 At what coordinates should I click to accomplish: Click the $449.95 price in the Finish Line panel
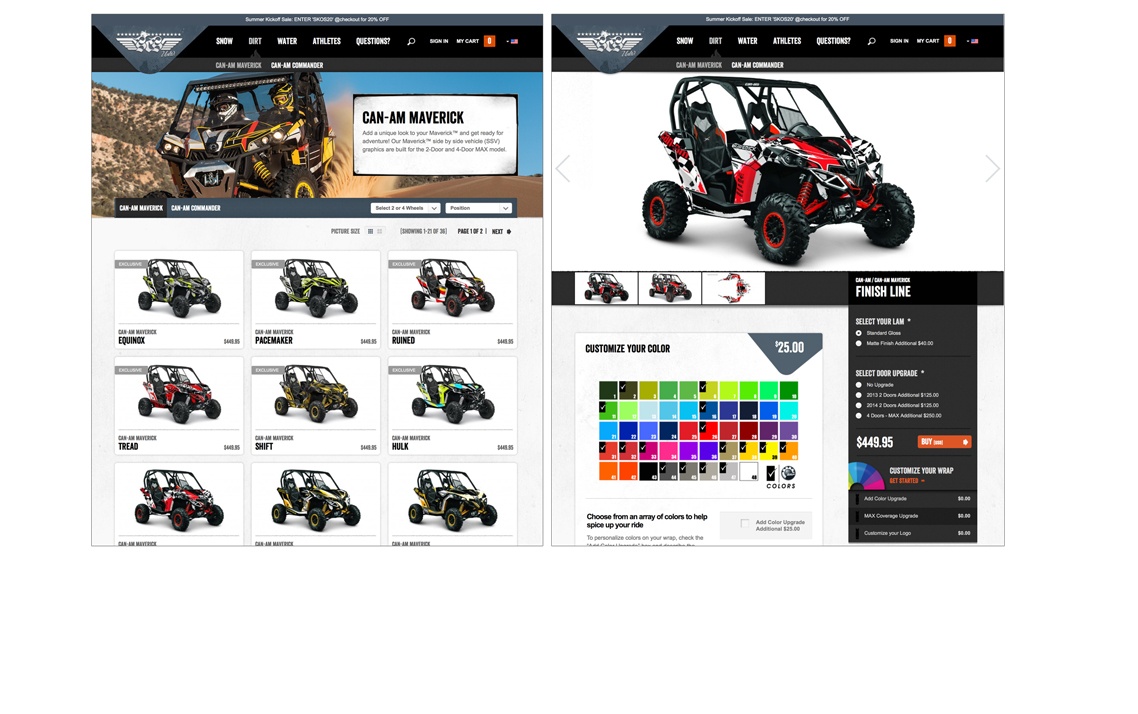click(x=875, y=443)
